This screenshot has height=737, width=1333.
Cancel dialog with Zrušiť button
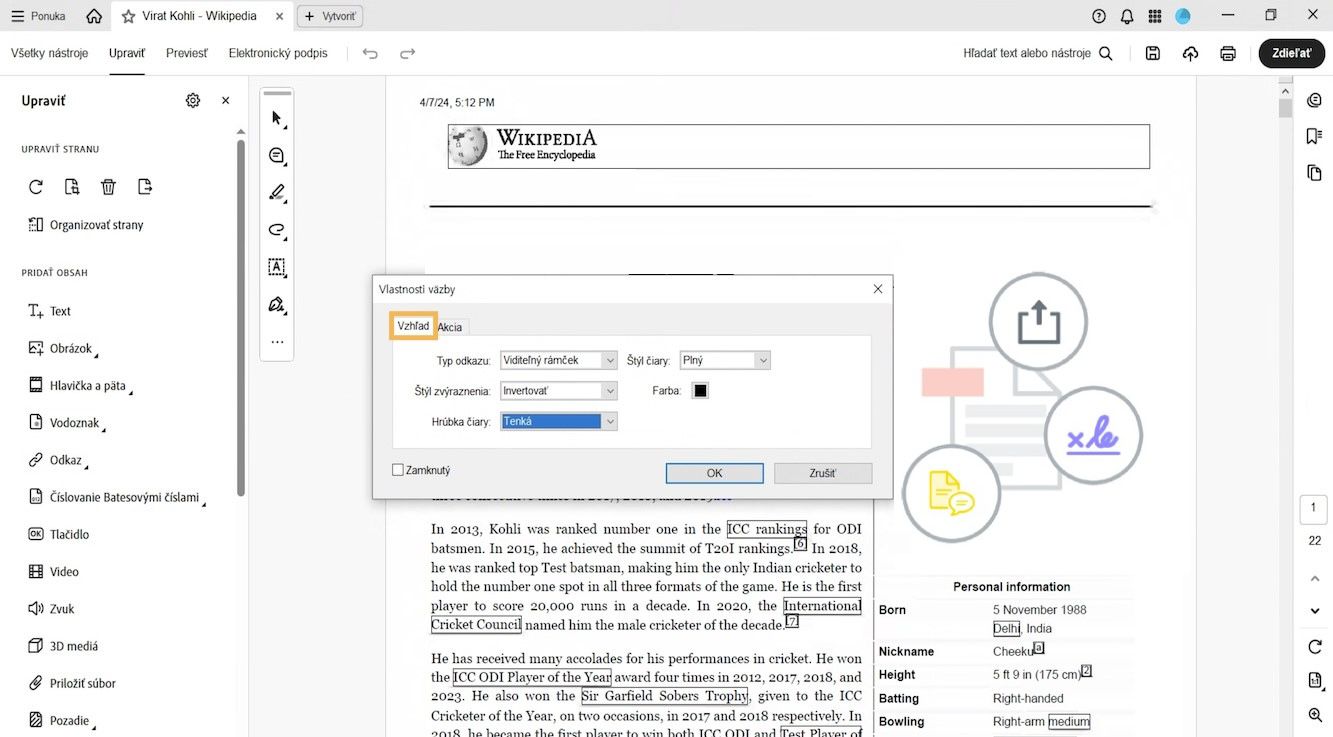[823, 473]
